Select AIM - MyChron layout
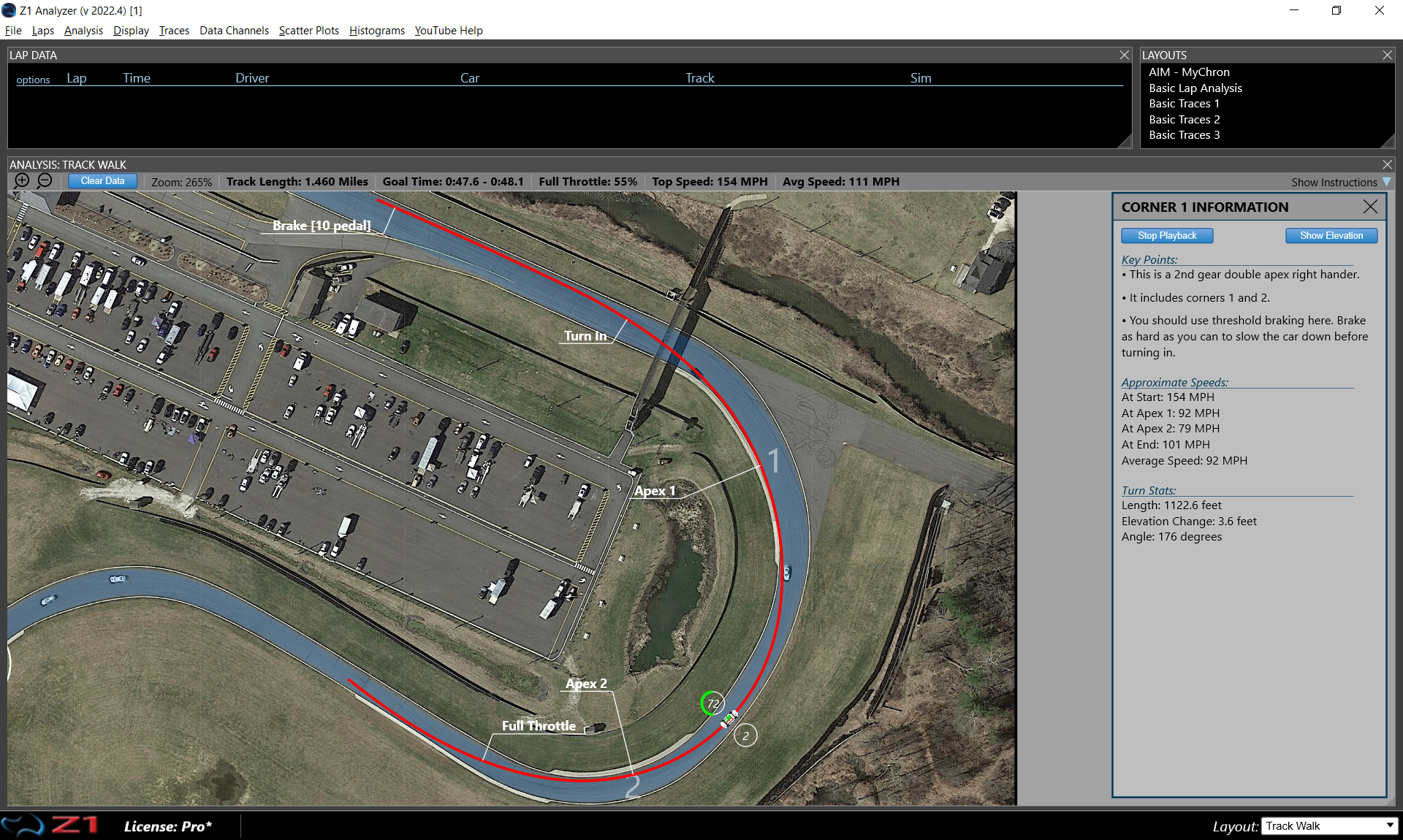The image size is (1403, 840). pos(1189,72)
